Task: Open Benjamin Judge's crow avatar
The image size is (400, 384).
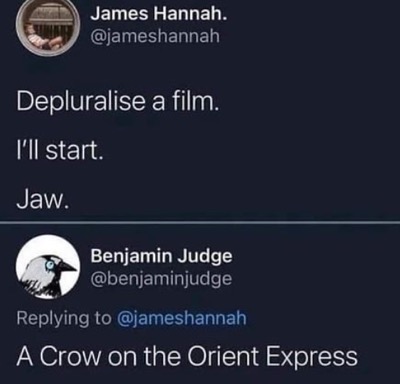Action: click(x=48, y=266)
